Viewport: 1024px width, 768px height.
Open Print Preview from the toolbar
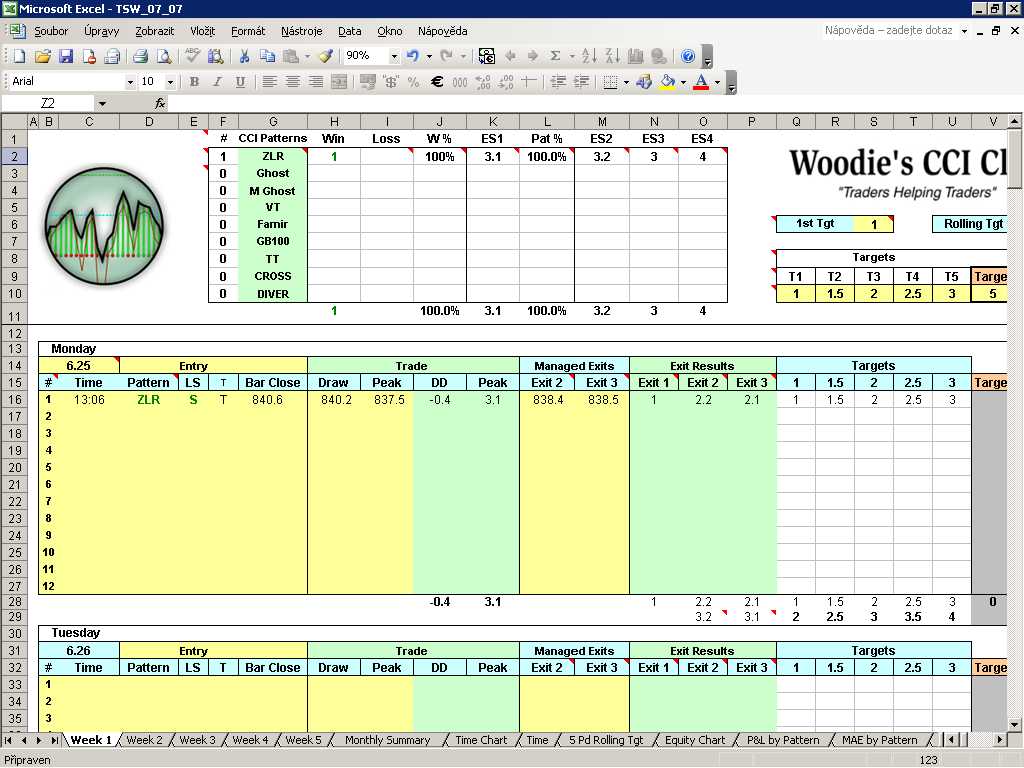click(164, 56)
